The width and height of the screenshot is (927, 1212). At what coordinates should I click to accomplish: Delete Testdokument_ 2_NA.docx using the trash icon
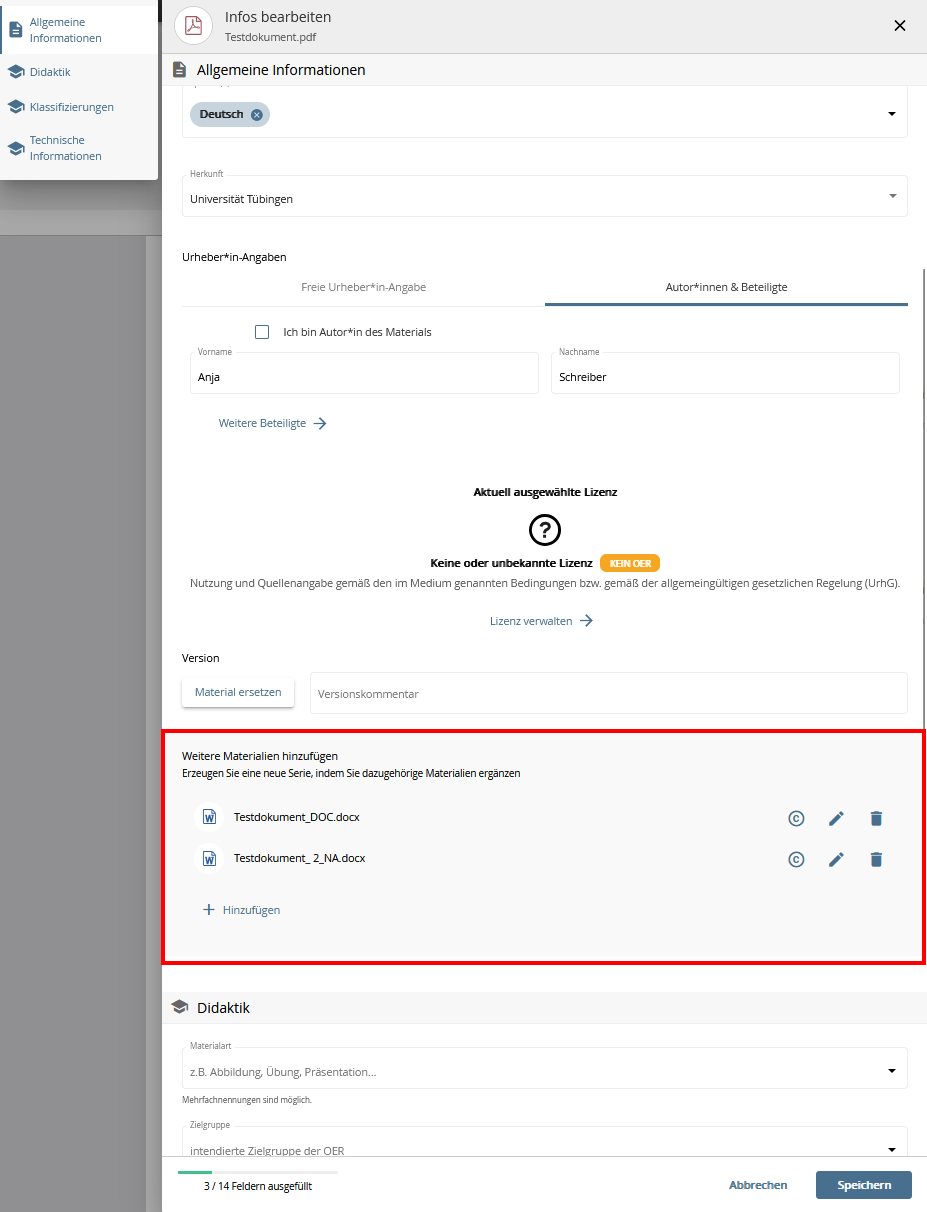click(x=876, y=859)
